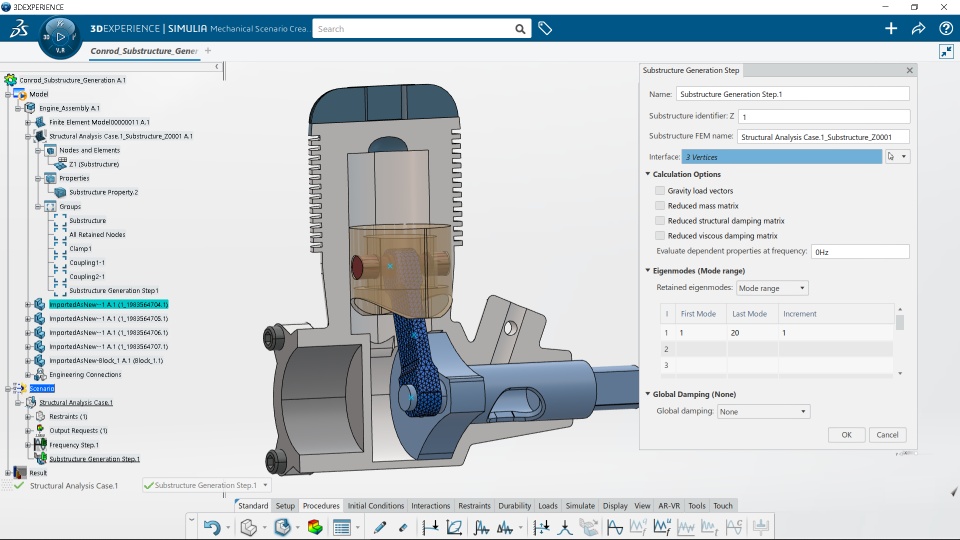This screenshot has width=960, height=540.
Task: Click the Undo icon in toolbar
Action: [x=212, y=527]
